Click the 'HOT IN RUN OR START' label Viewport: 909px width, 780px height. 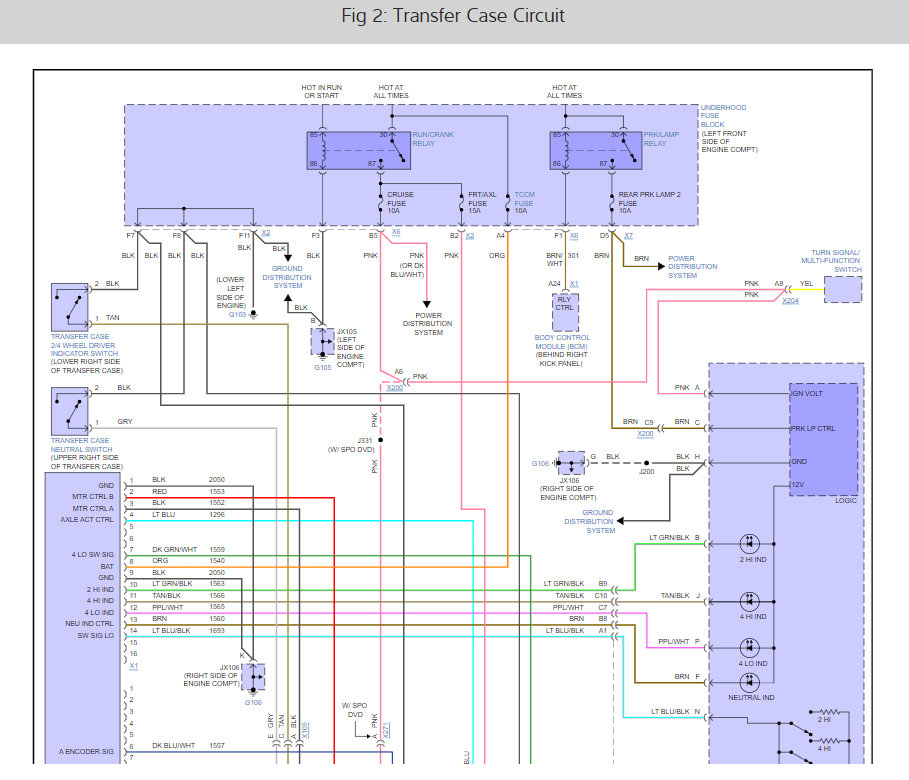click(322, 92)
